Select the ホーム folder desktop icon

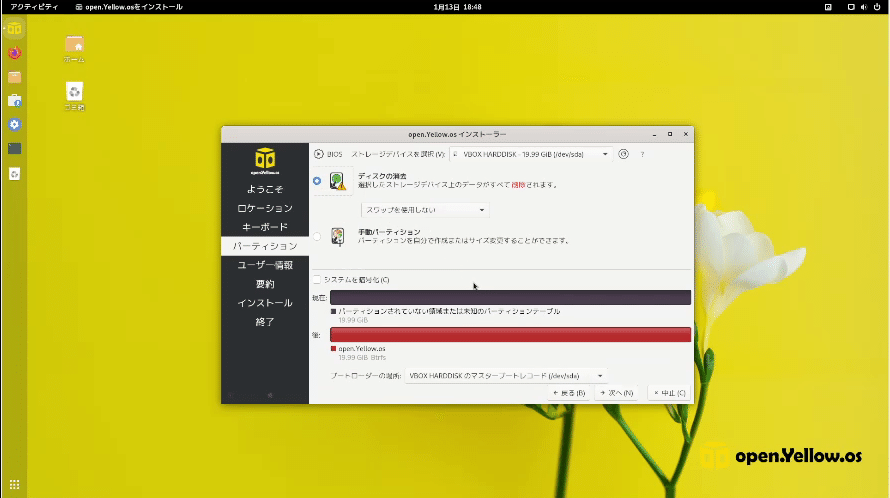74,49
